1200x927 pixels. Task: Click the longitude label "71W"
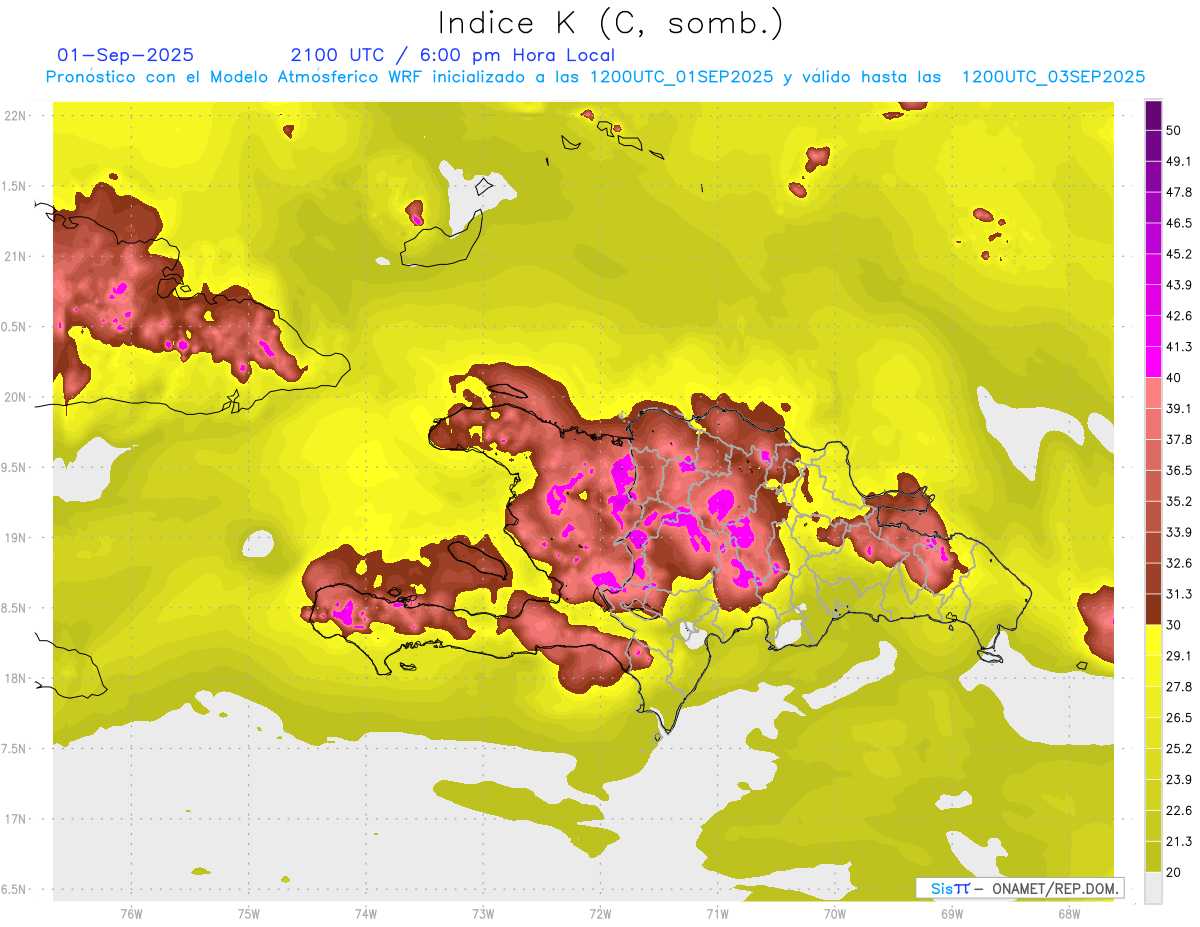click(717, 914)
